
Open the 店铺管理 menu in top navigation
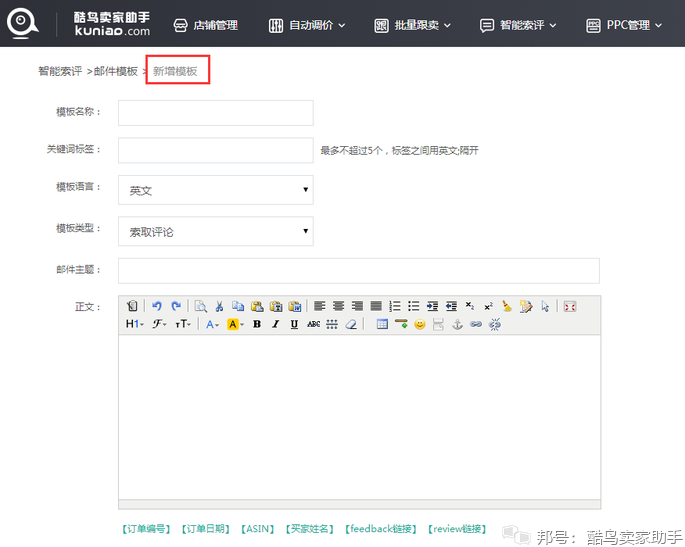tap(206, 25)
